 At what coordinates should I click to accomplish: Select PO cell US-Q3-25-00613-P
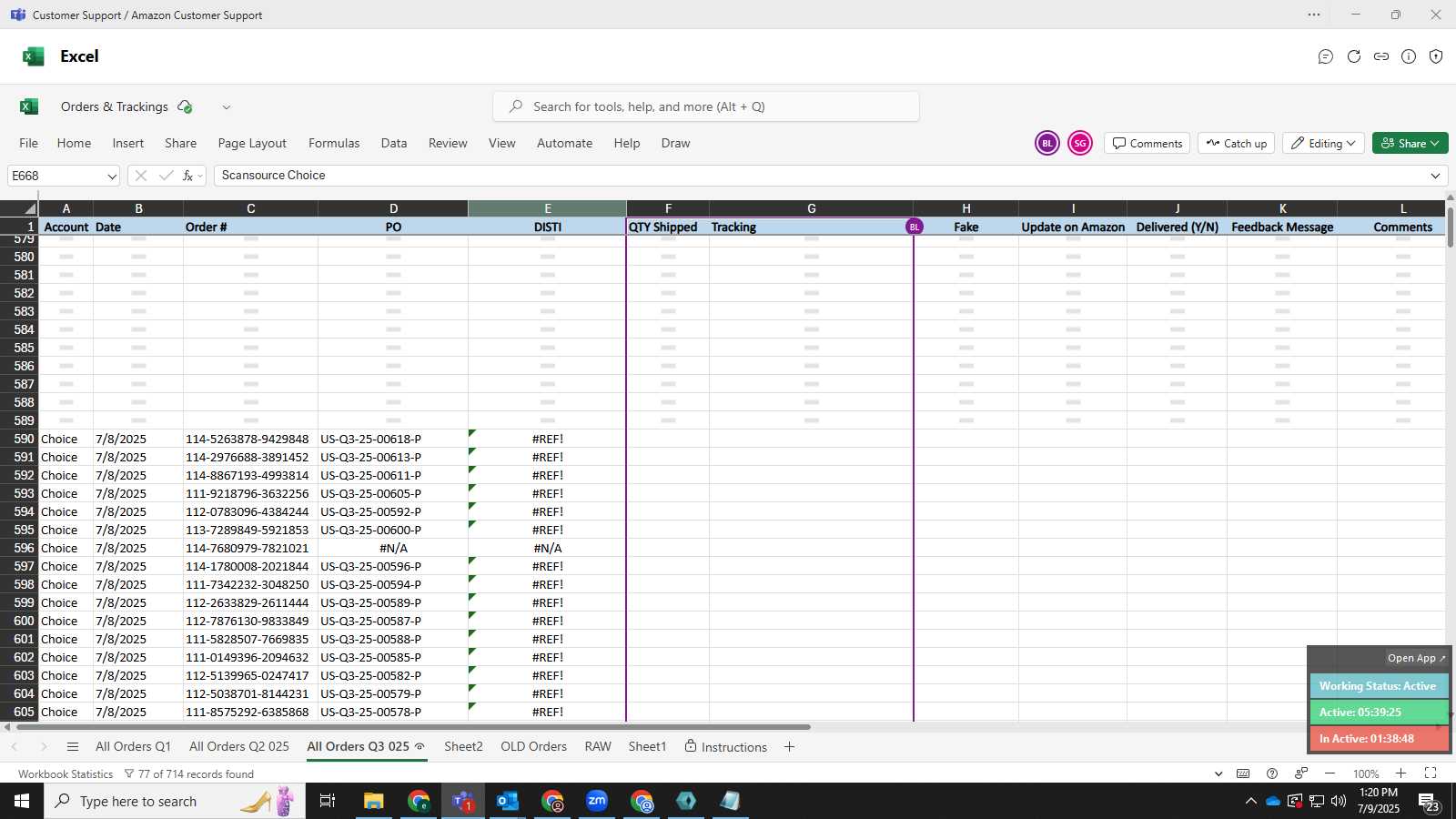coord(393,457)
